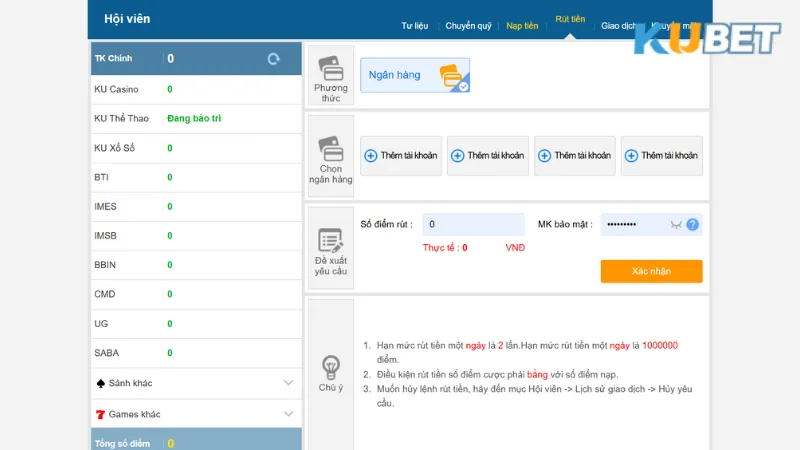800x450 pixels.
Task: Open the Chuyển quỹ tab
Action: tap(468, 26)
